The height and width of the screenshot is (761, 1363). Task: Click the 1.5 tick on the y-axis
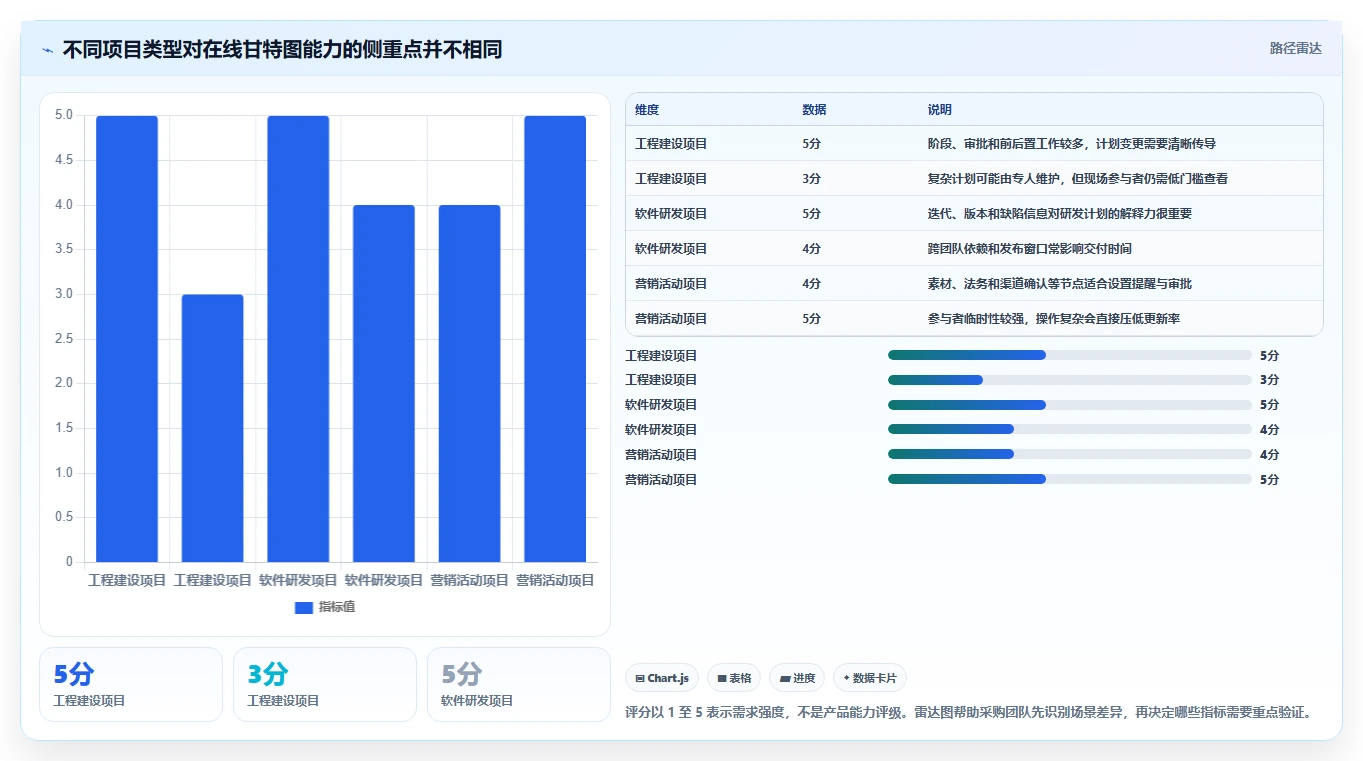[63, 428]
